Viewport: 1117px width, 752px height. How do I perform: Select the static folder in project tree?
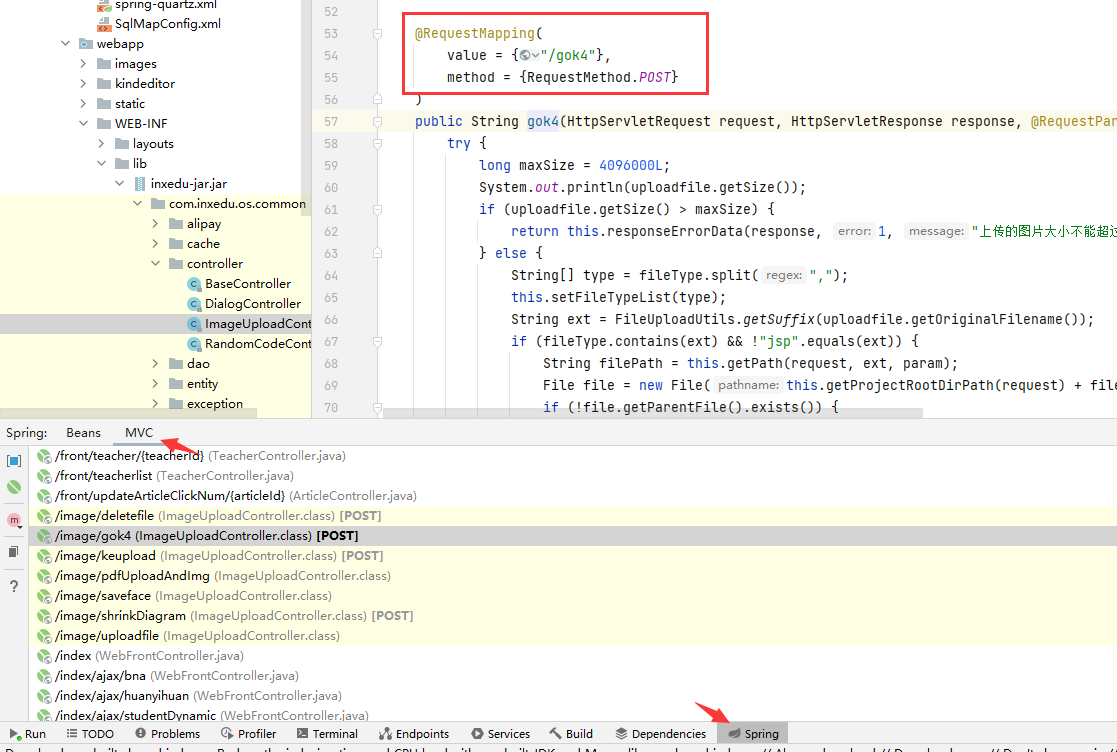130,104
